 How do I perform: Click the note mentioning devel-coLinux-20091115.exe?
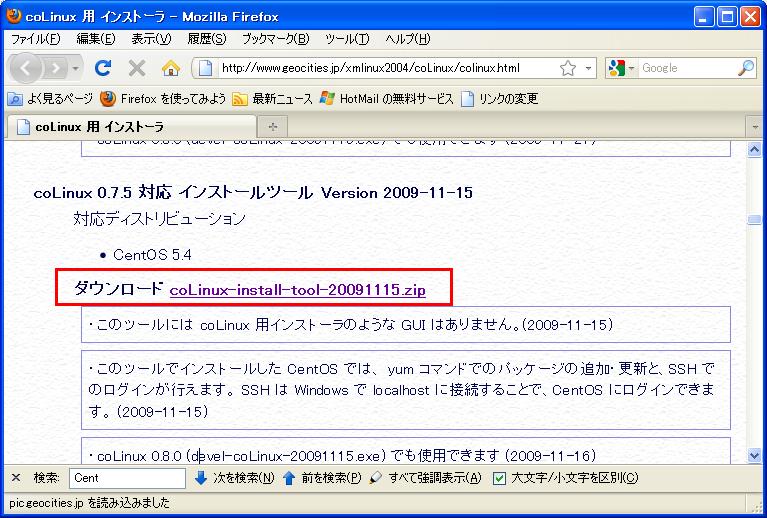tap(342, 456)
